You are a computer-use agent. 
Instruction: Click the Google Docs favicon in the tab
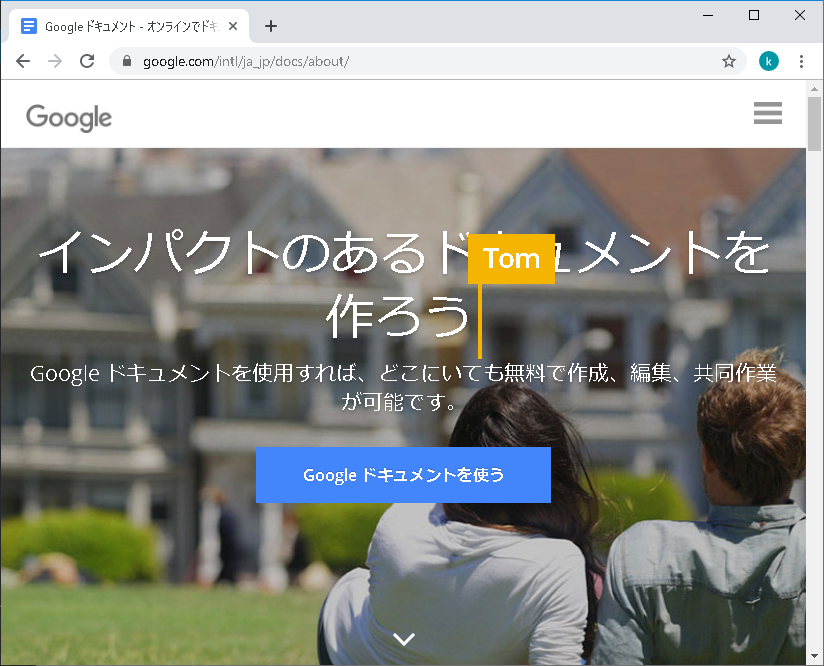29,26
